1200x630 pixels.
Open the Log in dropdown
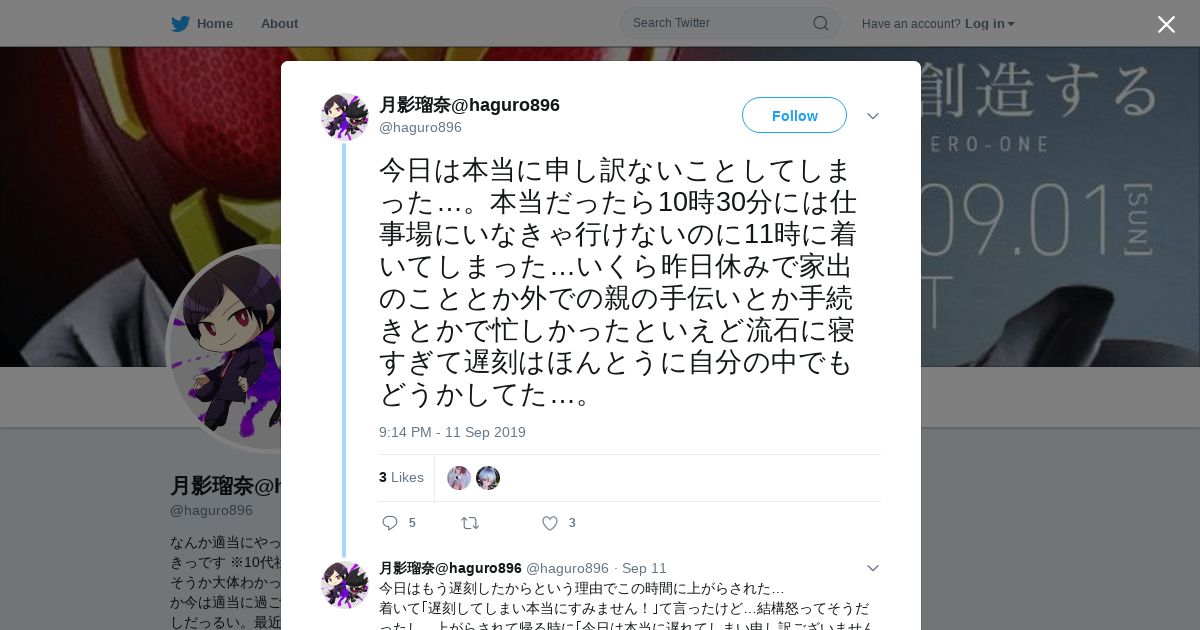[x=990, y=24]
